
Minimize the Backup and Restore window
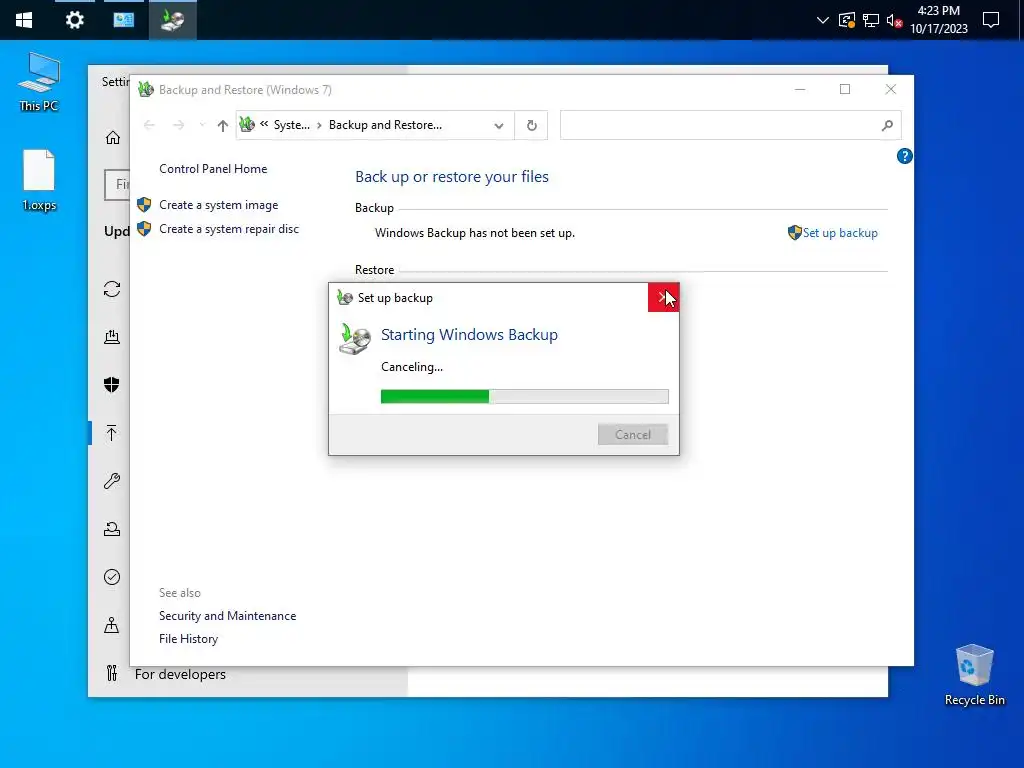[800, 89]
